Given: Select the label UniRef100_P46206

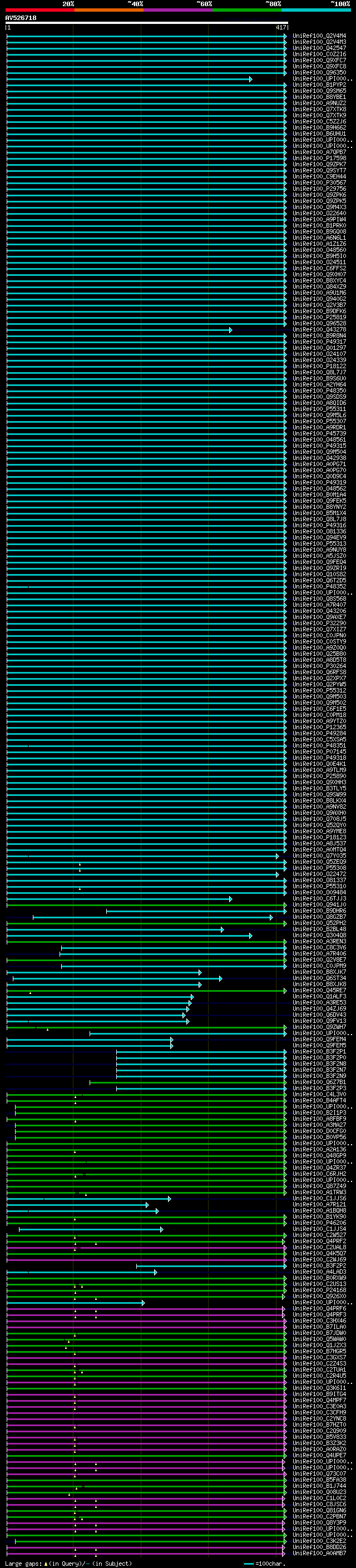Looking at the screenshot, I should pos(319,1223).
